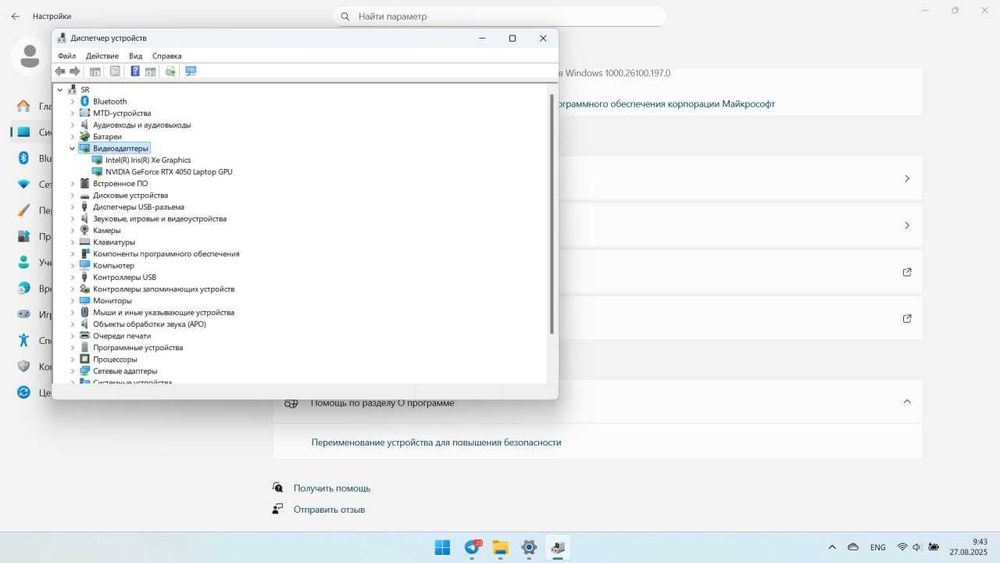1000x563 pixels.
Task: Click the chip icon beside Встроенное ПО
Action: pos(84,183)
